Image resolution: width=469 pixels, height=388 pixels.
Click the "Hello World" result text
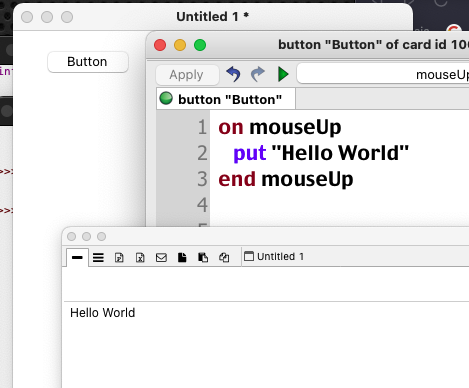(x=103, y=313)
